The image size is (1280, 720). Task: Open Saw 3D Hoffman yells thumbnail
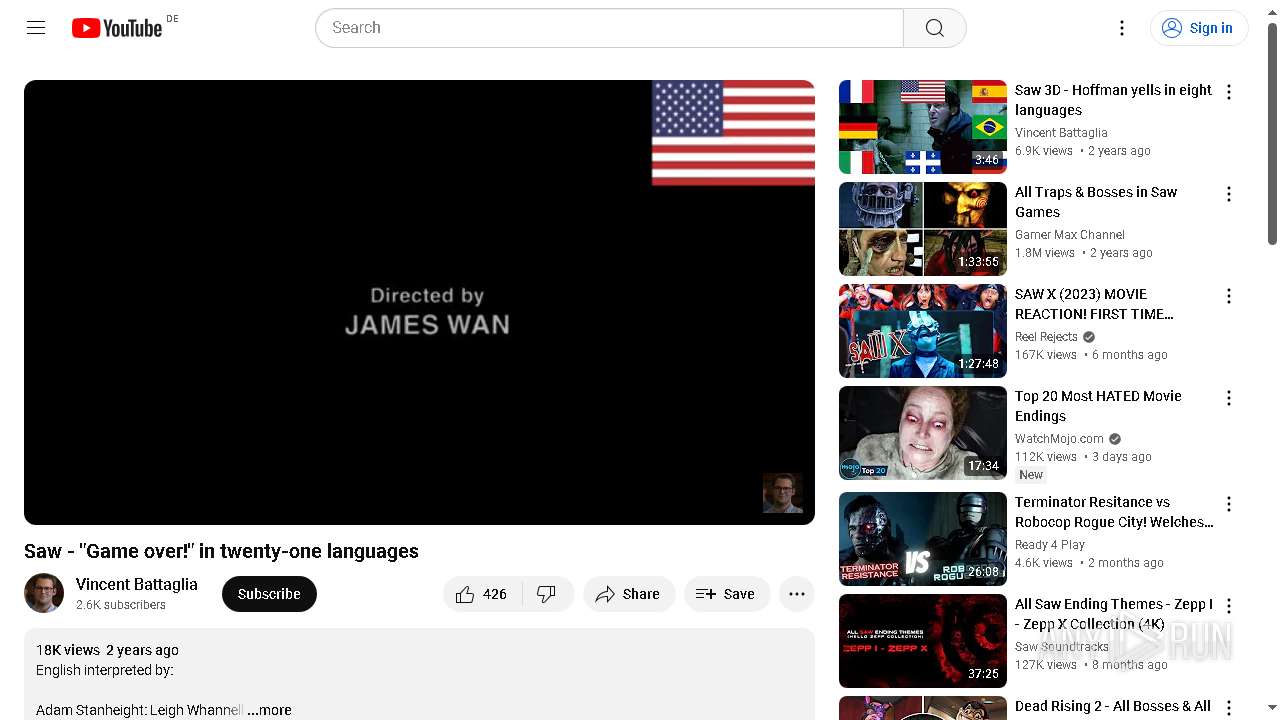point(923,127)
